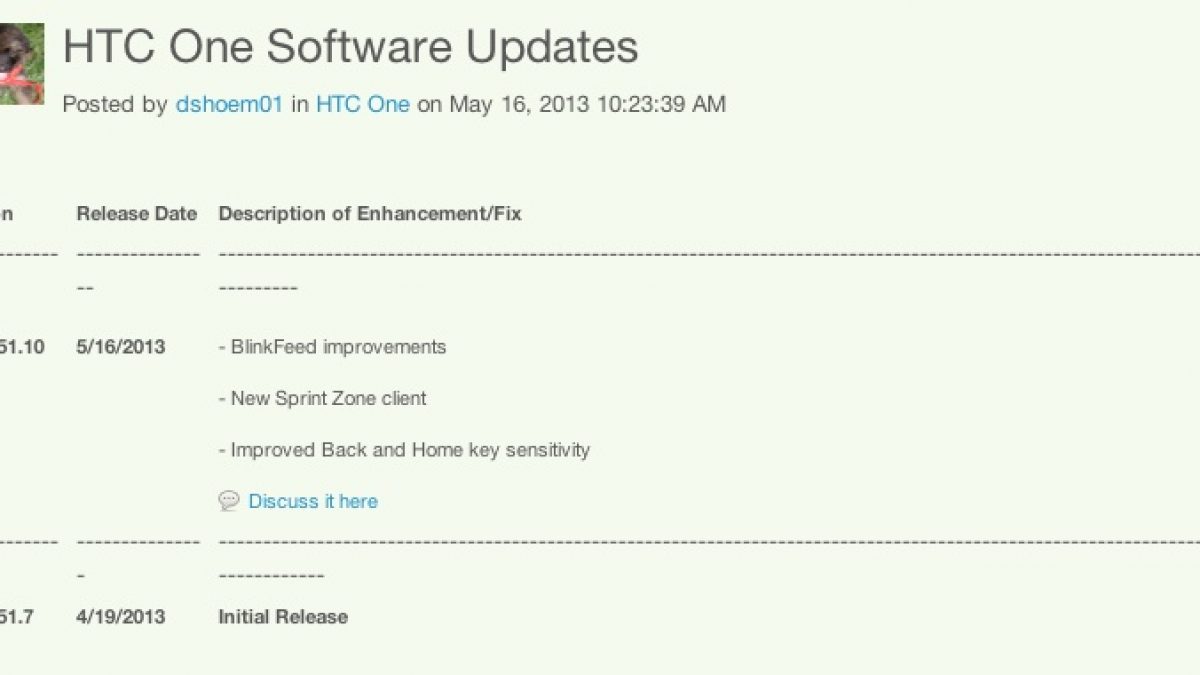
Task: Click the cut-off Version column header
Action: pyautogui.click(x=6, y=213)
